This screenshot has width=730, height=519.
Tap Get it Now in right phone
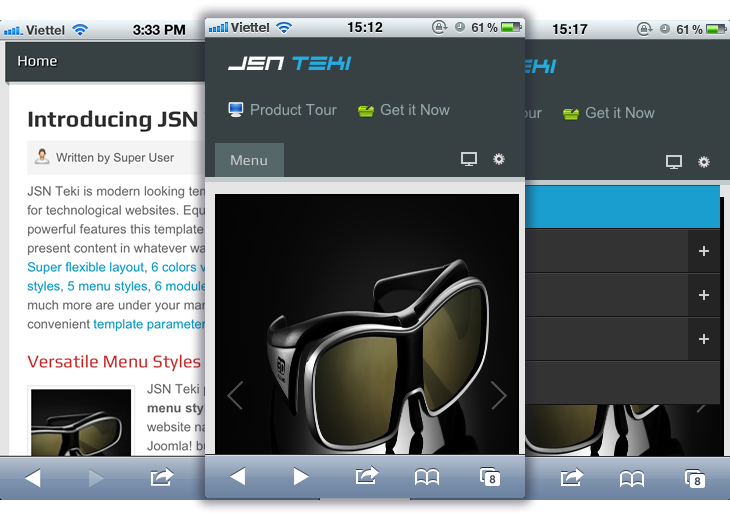pyautogui.click(x=608, y=113)
